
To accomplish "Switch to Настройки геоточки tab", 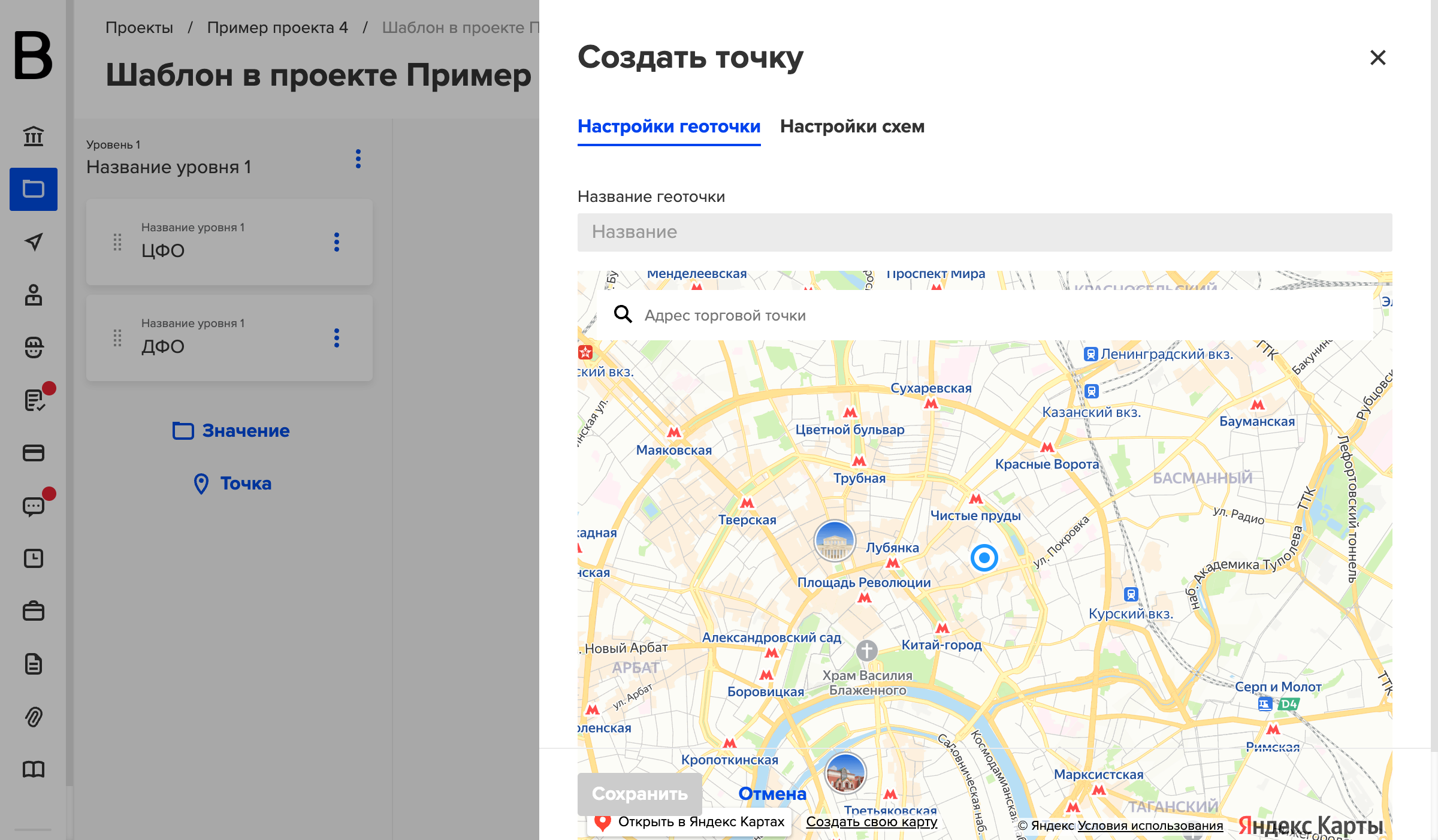I will pos(669,126).
